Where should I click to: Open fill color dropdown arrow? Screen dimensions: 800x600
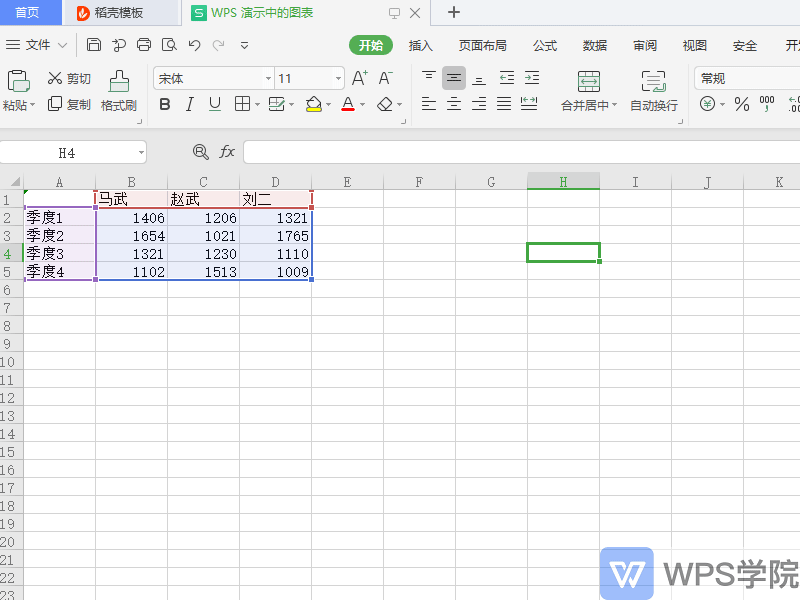click(x=328, y=105)
